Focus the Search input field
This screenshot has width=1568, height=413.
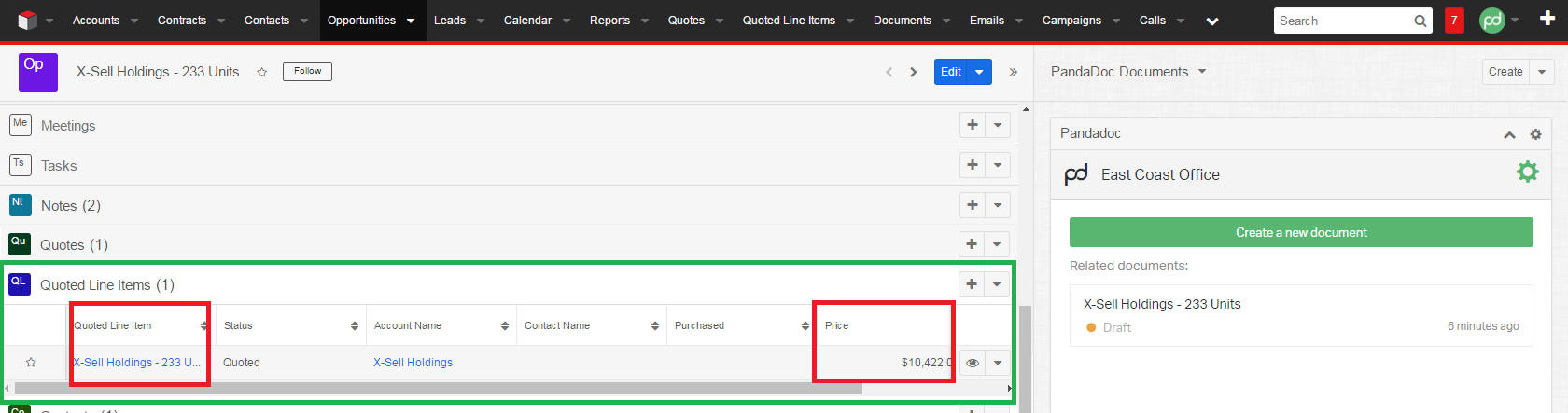point(1342,21)
